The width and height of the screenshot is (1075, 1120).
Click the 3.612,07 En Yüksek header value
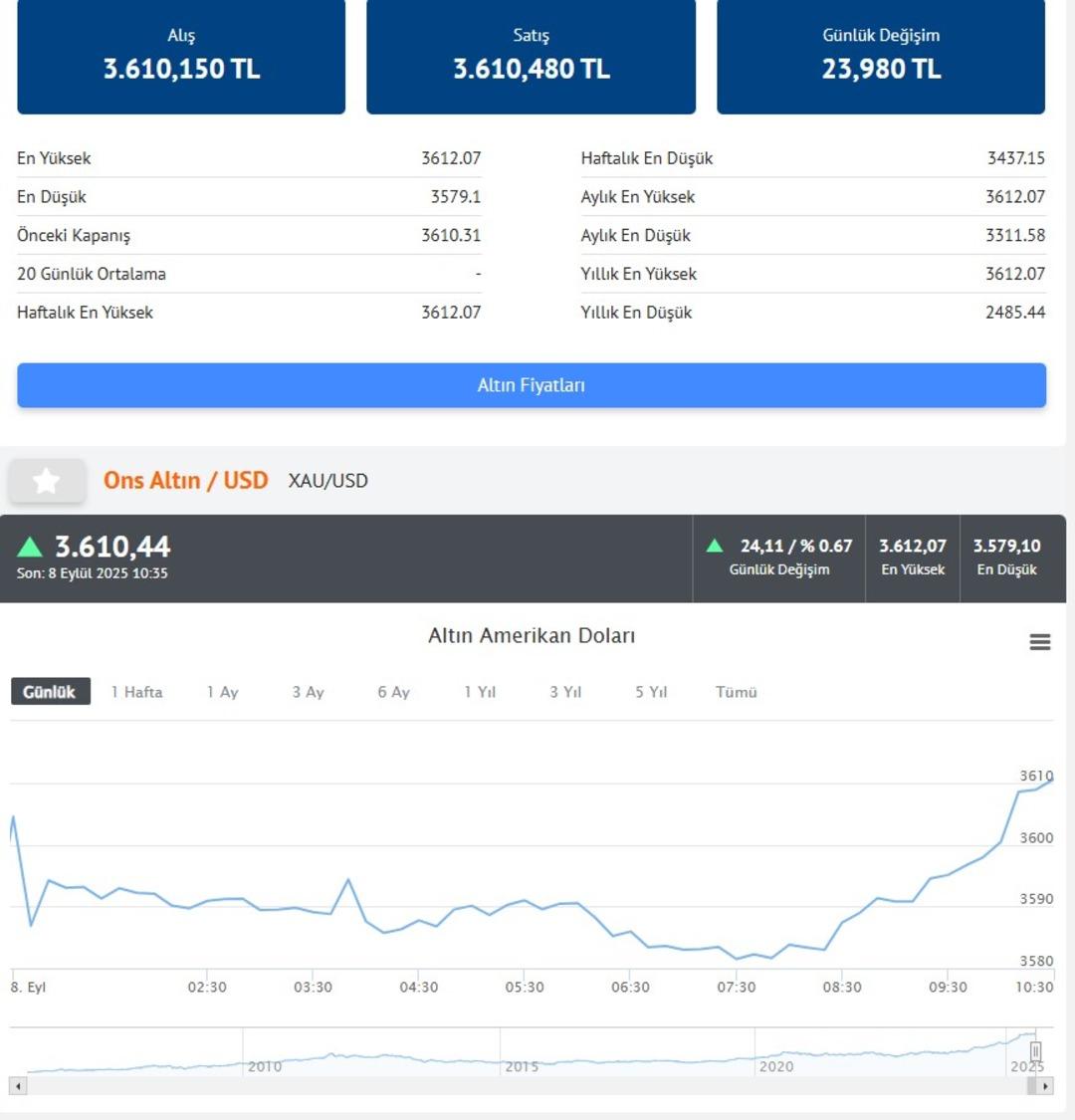912,546
